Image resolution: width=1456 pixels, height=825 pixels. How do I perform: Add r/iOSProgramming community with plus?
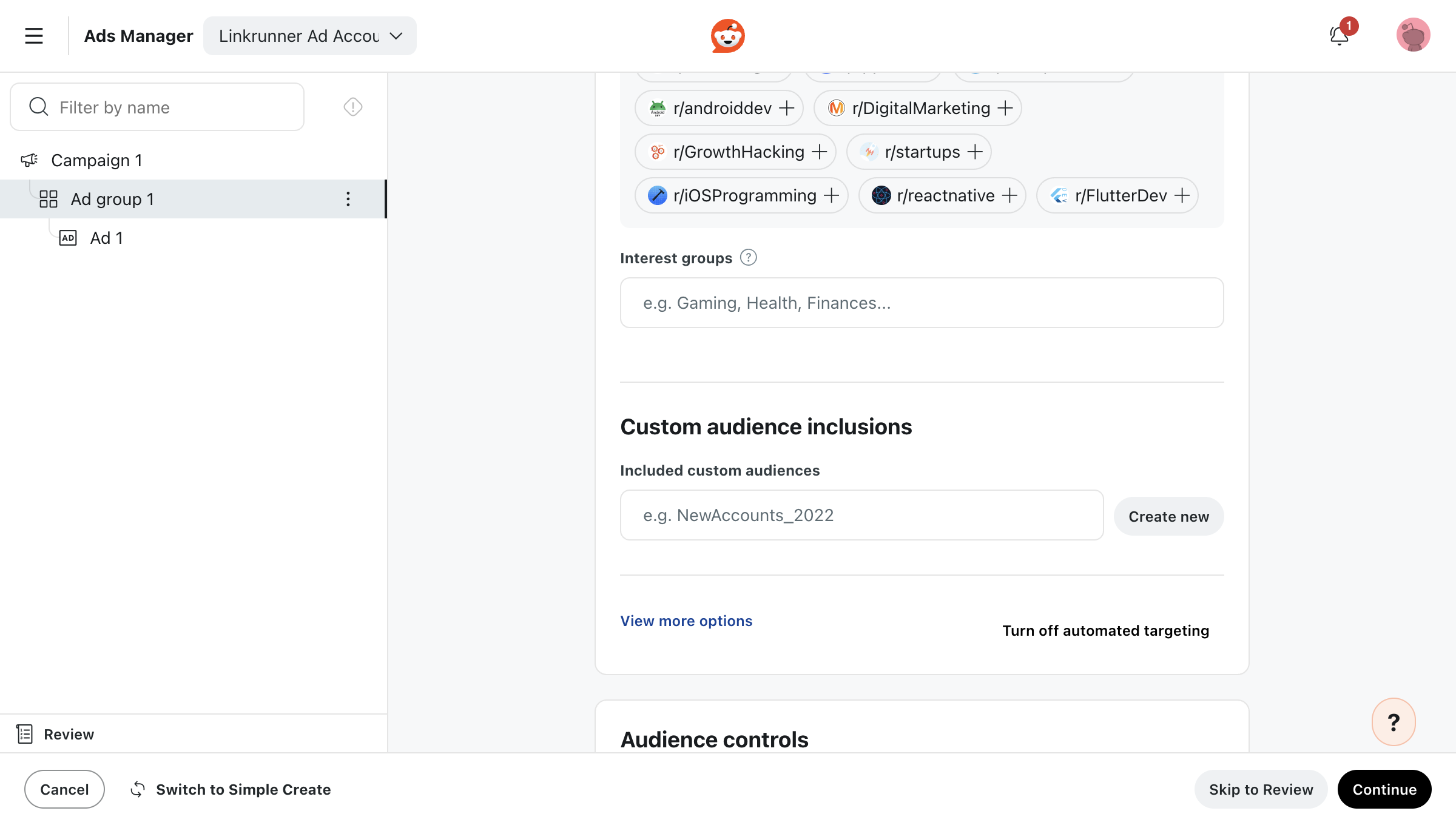[x=832, y=195]
